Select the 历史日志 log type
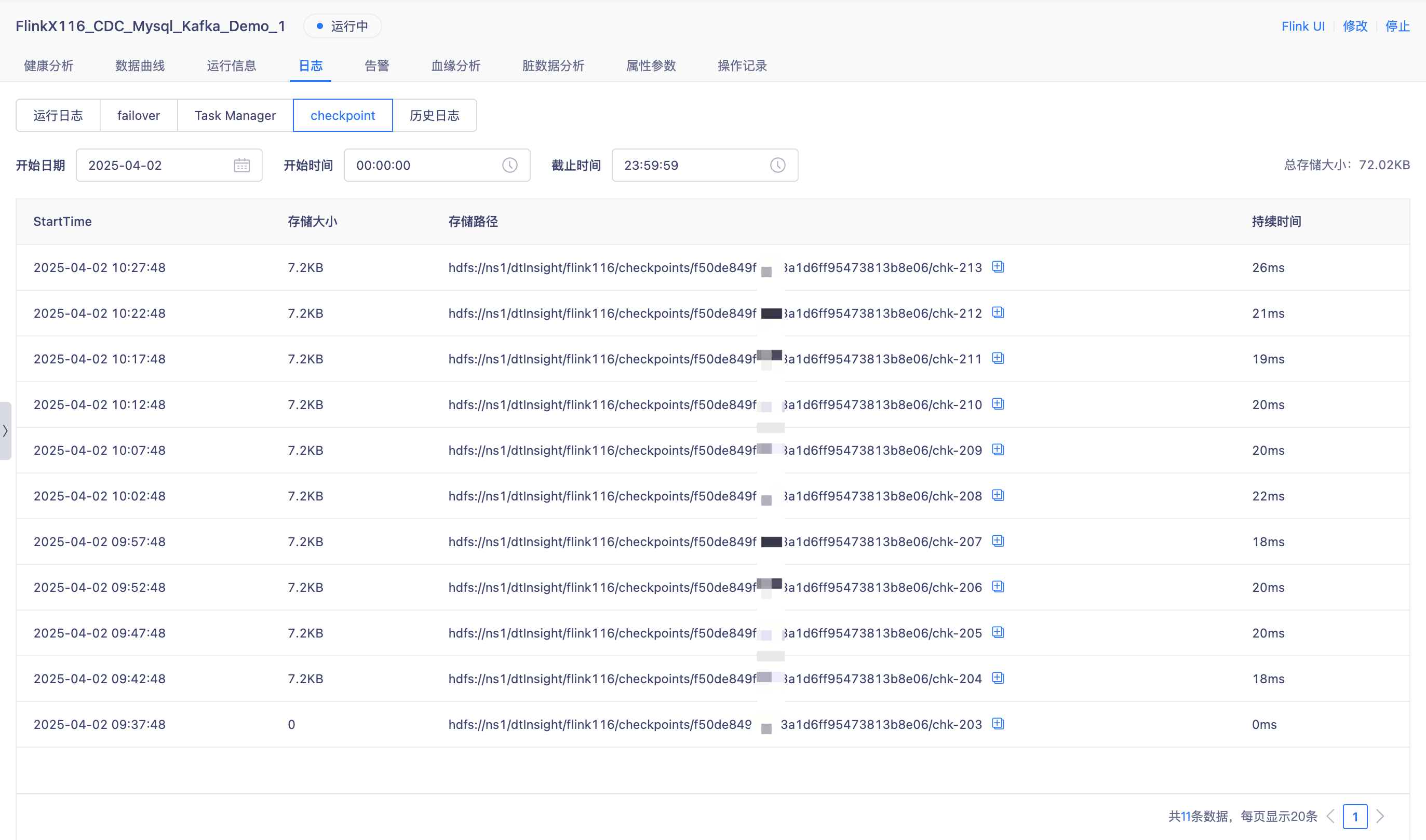The width and height of the screenshot is (1426, 840). pos(434,115)
